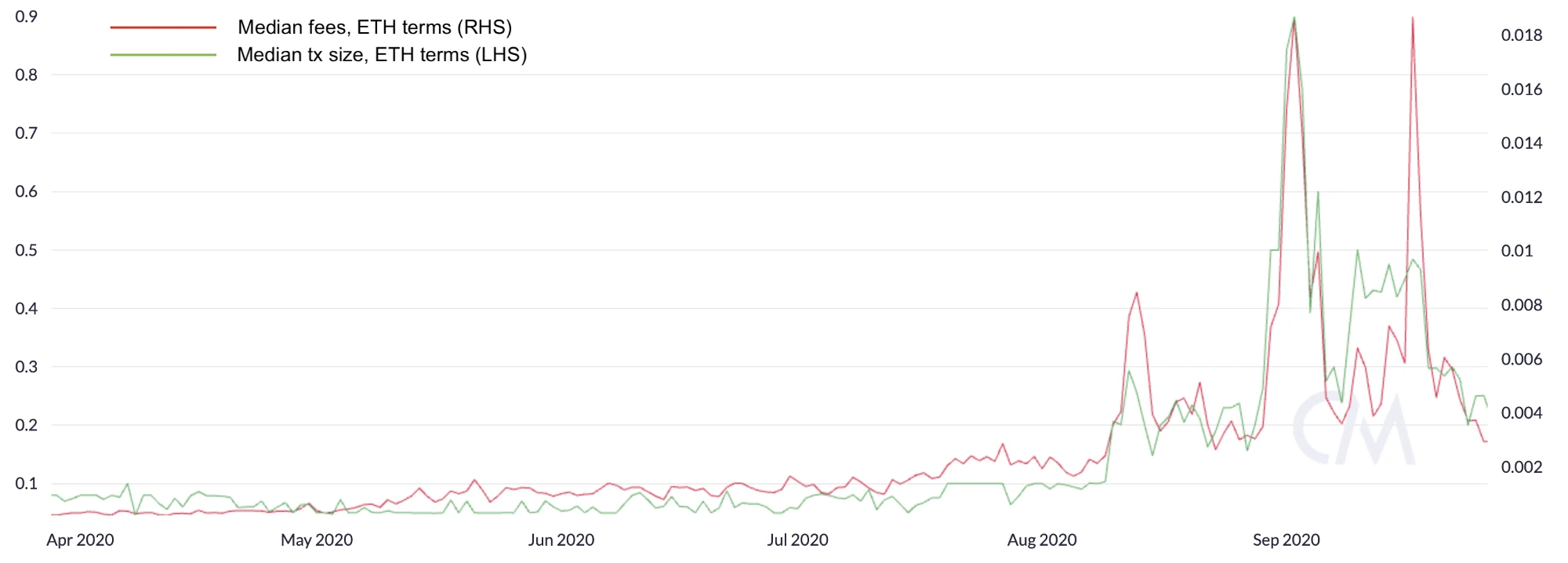
Task: Toggle the Median fees legend entry
Action: pyautogui.click(x=375, y=27)
